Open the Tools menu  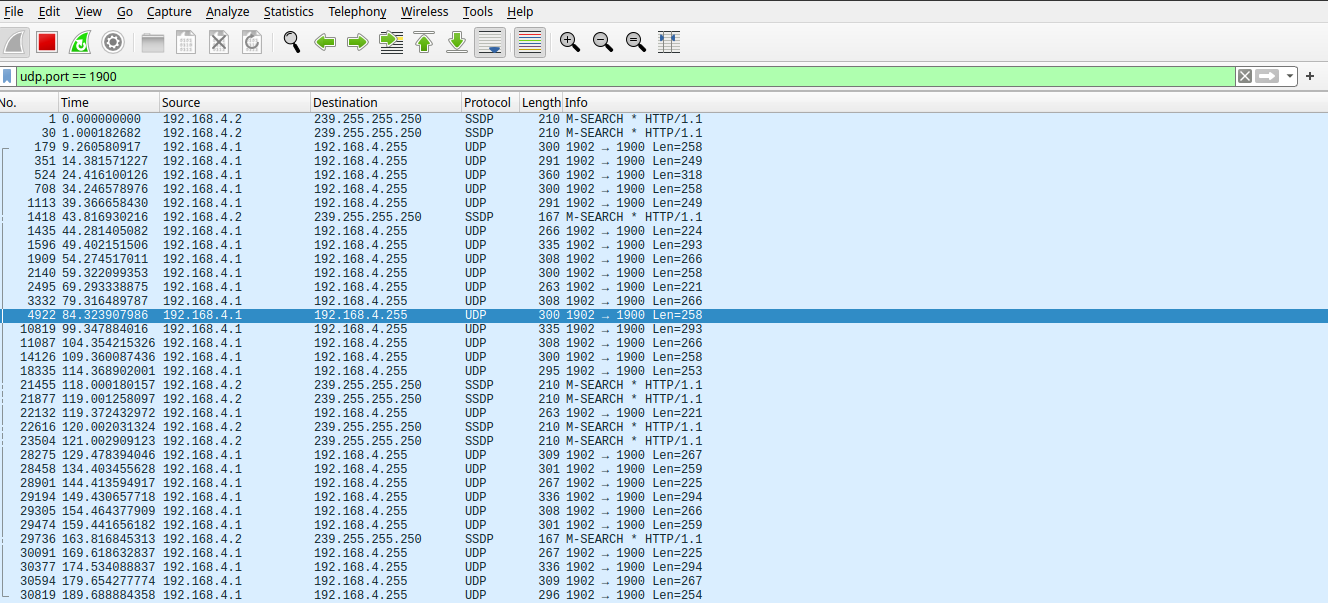(x=478, y=11)
